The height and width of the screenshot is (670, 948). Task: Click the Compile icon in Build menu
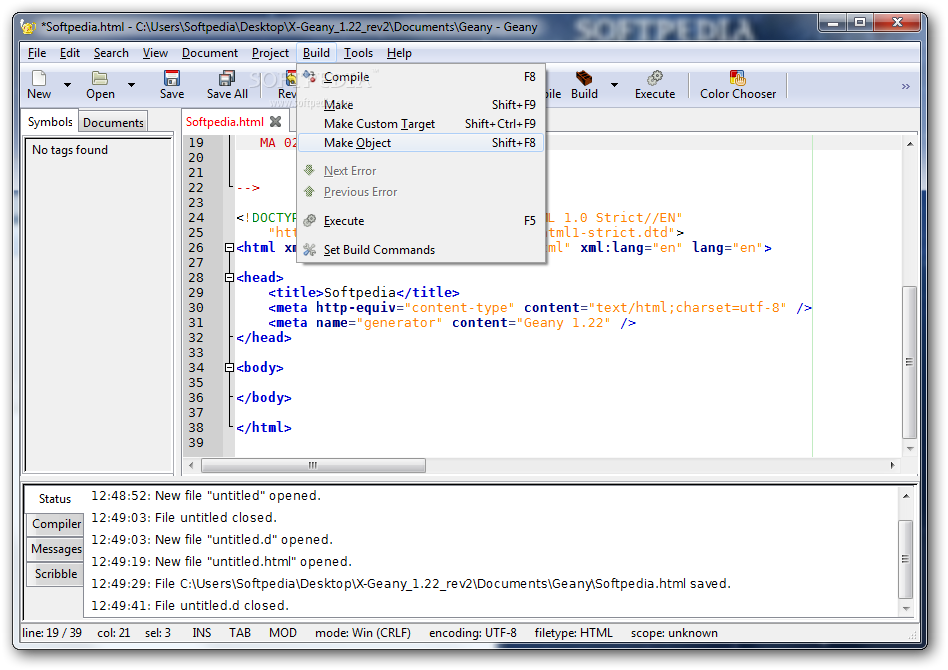(310, 77)
